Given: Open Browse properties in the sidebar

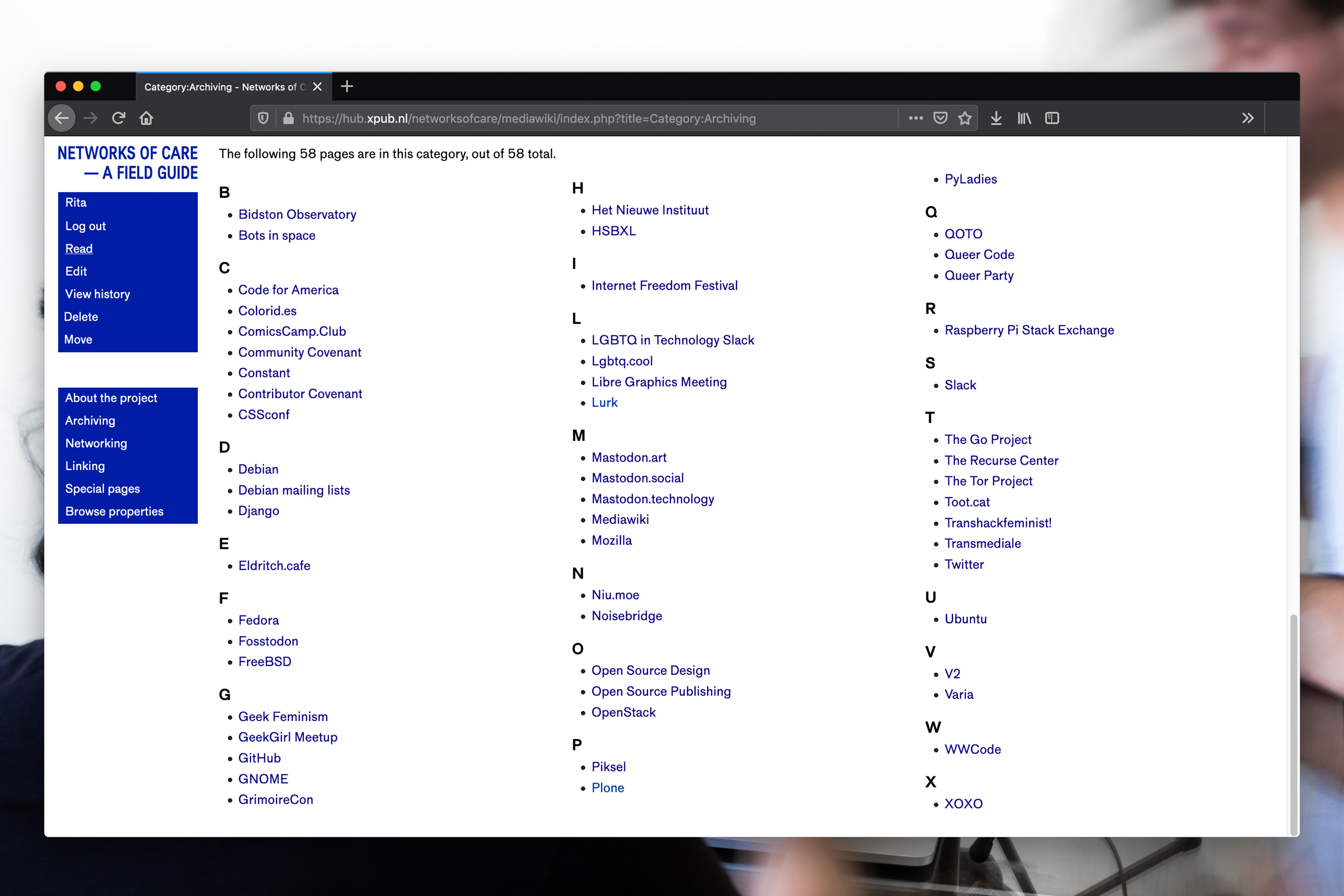Looking at the screenshot, I should [114, 511].
